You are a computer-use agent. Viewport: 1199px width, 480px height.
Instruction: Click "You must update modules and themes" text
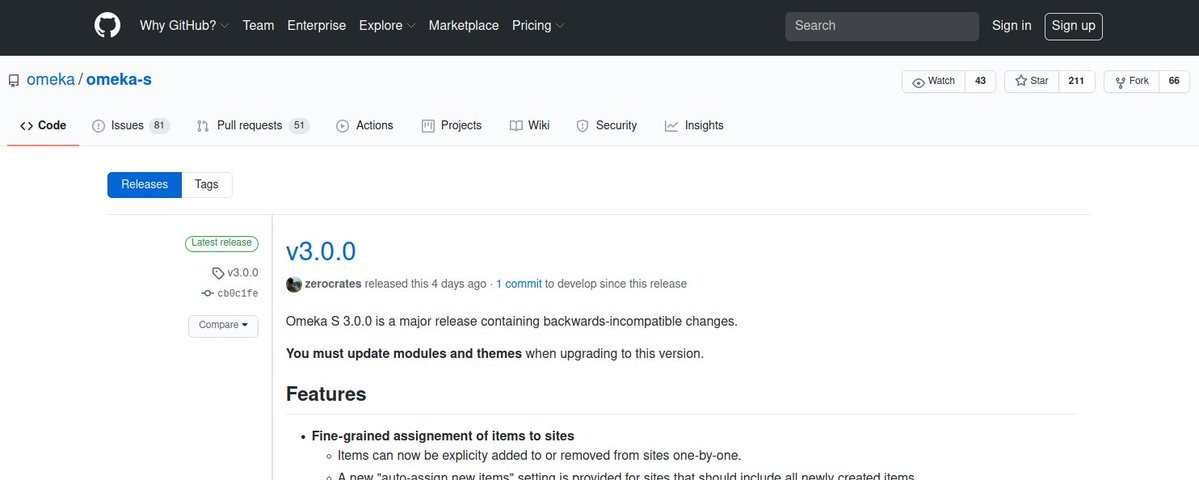404,354
